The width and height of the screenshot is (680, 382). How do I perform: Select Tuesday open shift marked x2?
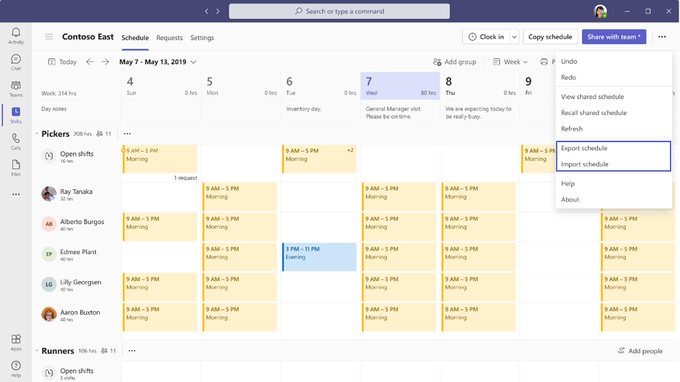coord(319,159)
